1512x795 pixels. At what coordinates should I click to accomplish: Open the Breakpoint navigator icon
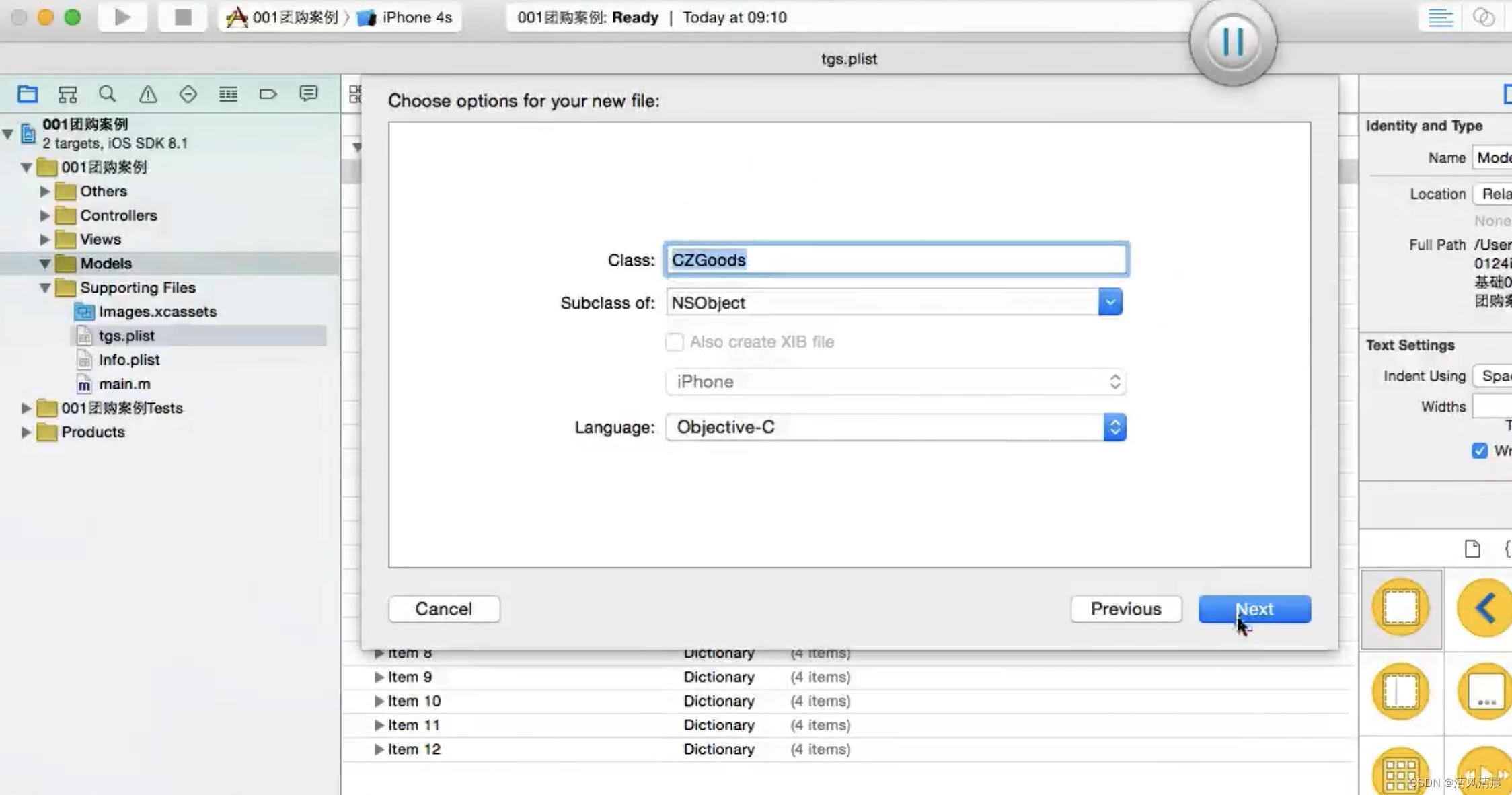click(268, 94)
